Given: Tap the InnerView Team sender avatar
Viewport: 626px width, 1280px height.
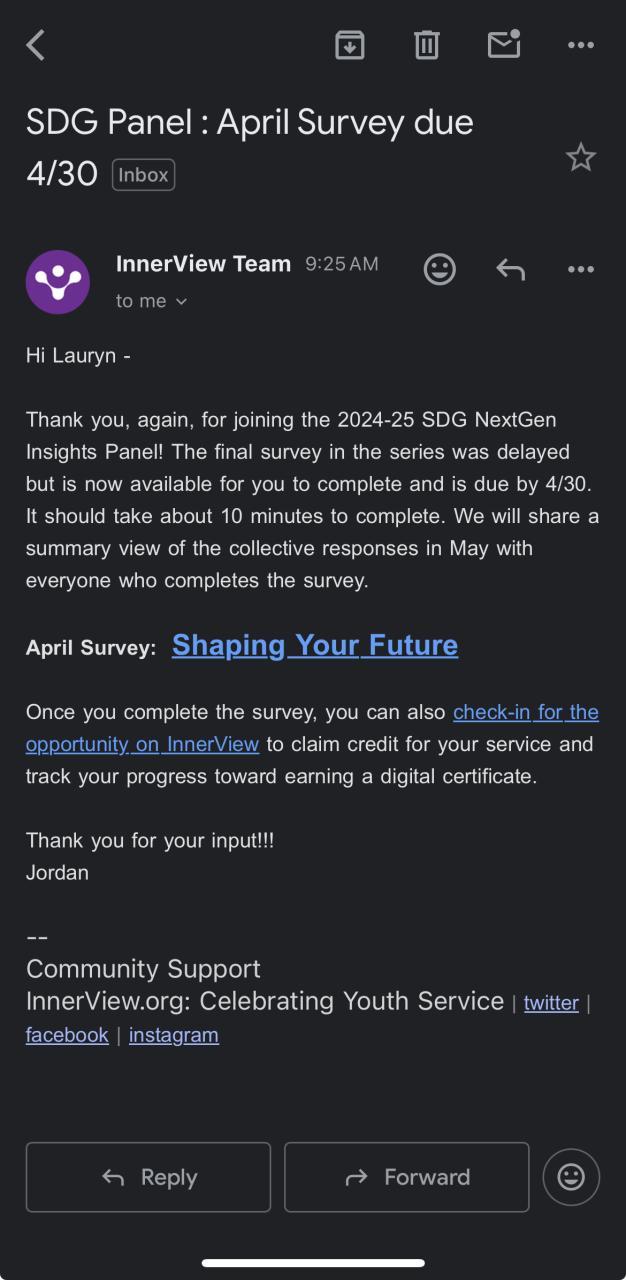Looking at the screenshot, I should (x=58, y=282).
